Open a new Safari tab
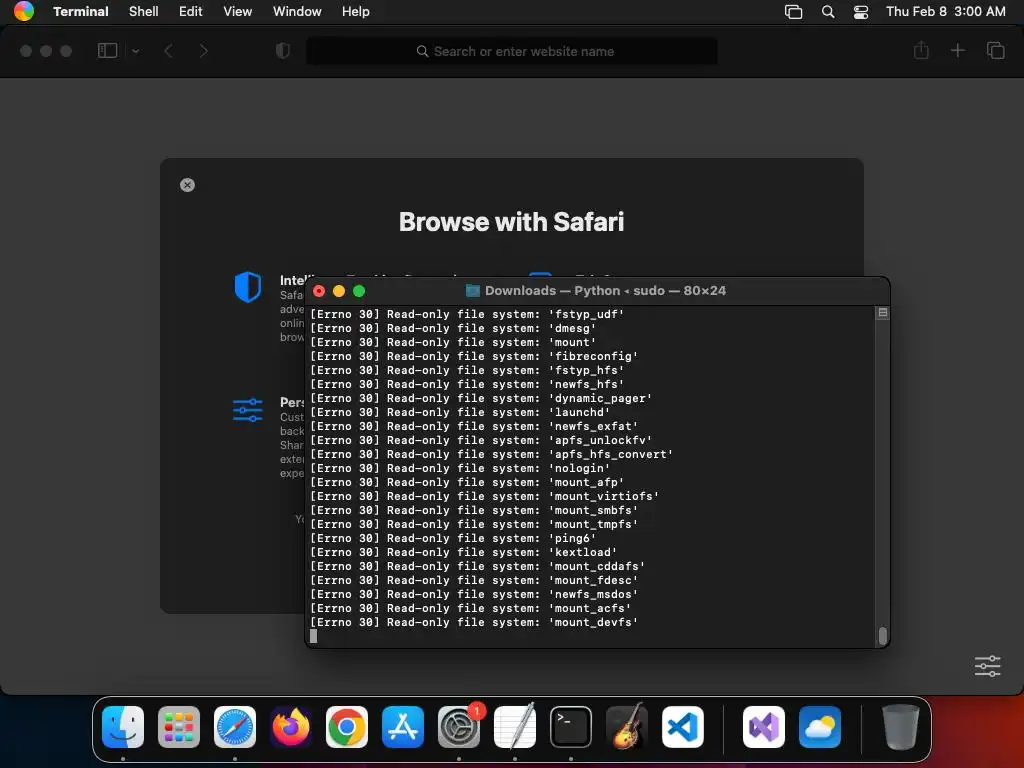This screenshot has width=1024, height=768. (x=958, y=50)
